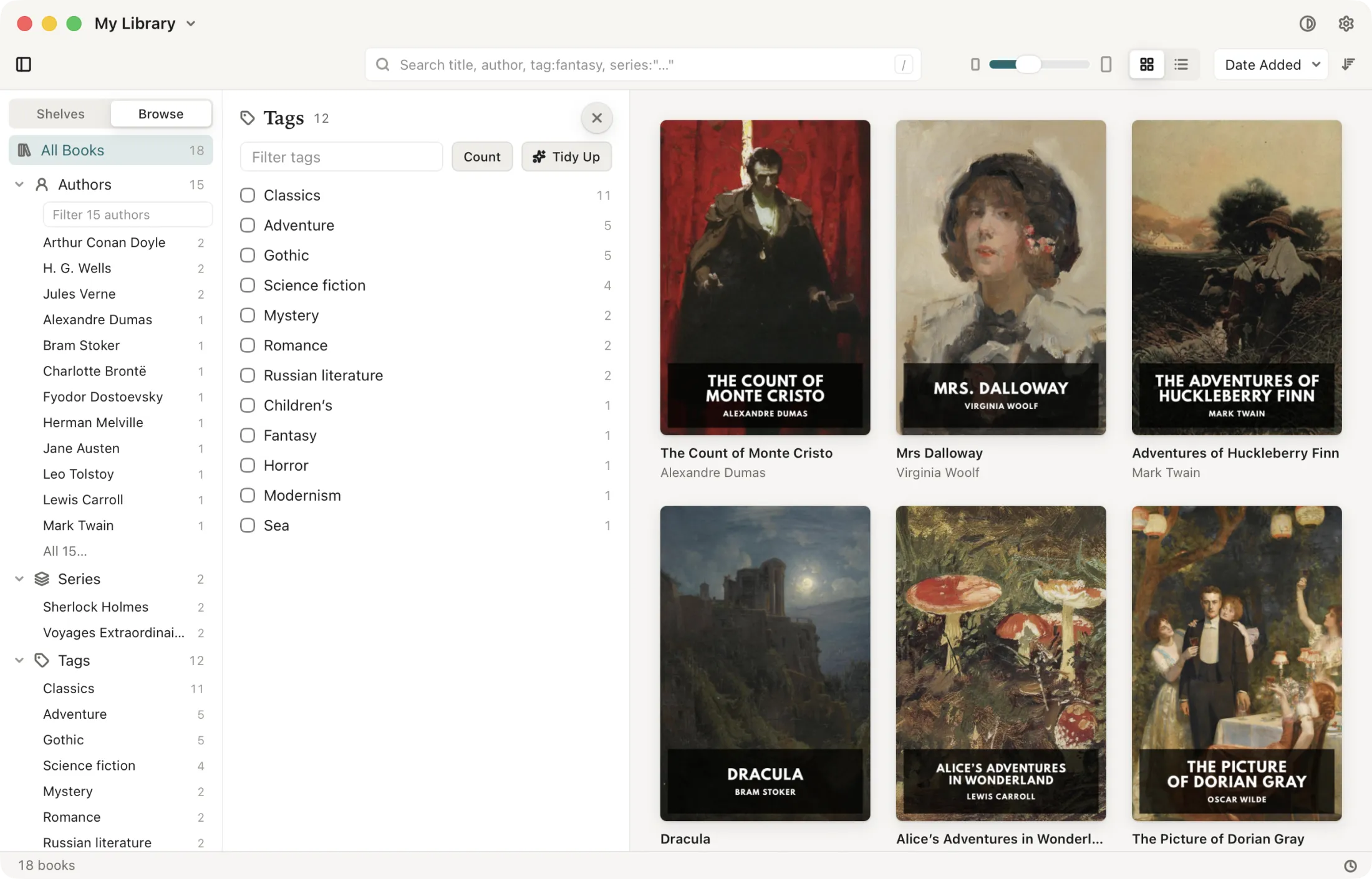Image resolution: width=1372 pixels, height=879 pixels.
Task: Click the Filter tags input field
Action: [x=341, y=156]
